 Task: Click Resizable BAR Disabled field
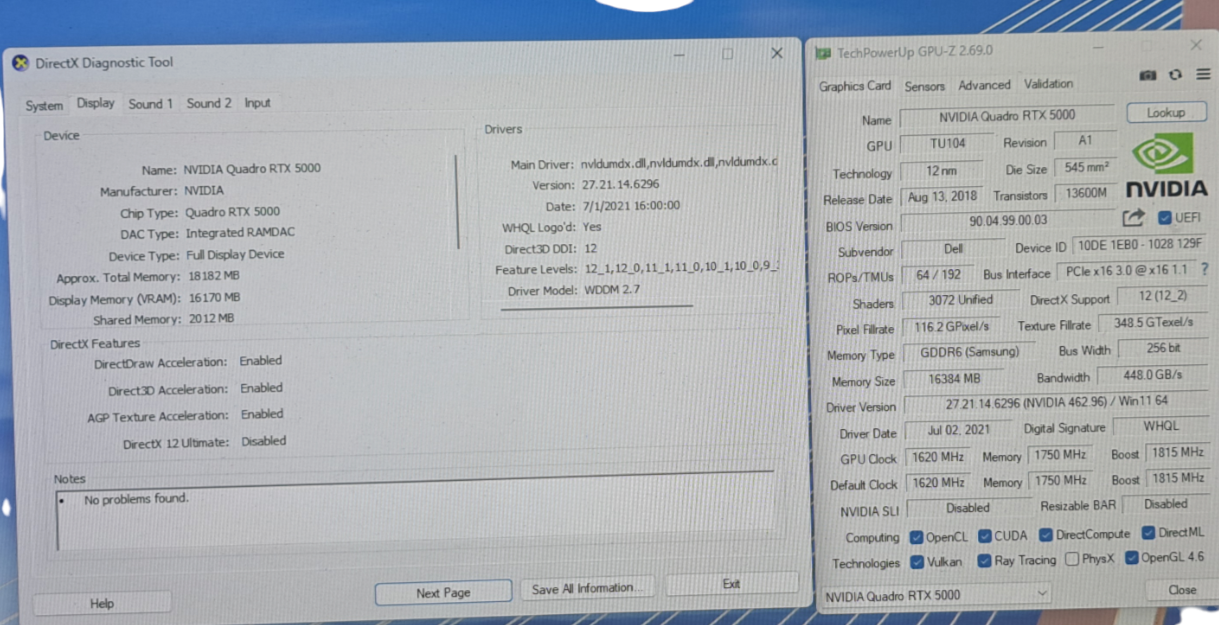1165,504
